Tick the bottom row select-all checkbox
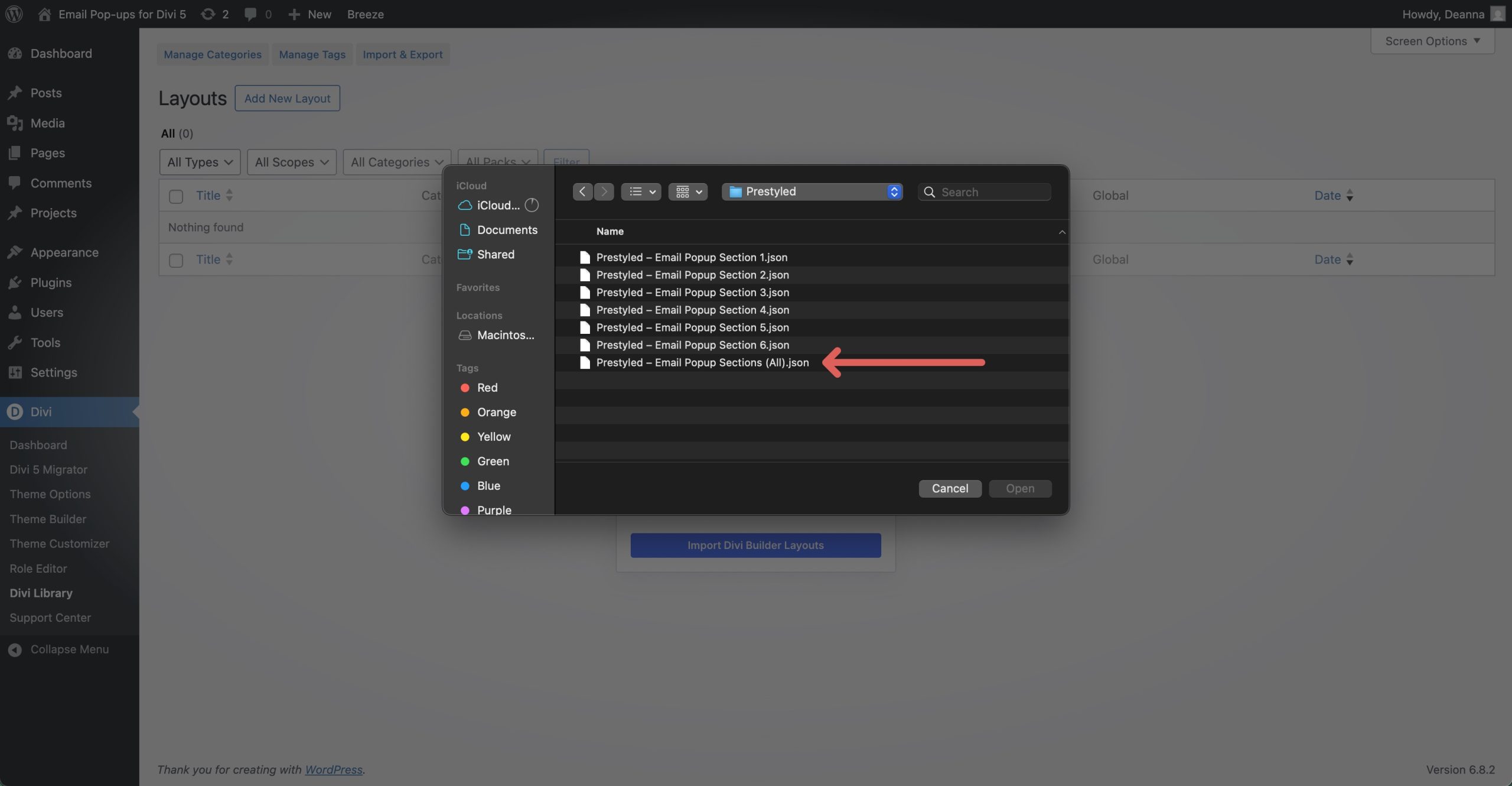This screenshot has width=1512, height=786. click(175, 259)
